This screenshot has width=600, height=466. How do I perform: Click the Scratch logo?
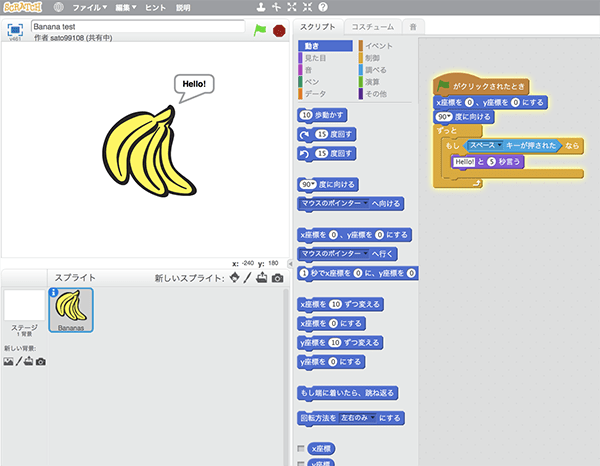[23, 7]
